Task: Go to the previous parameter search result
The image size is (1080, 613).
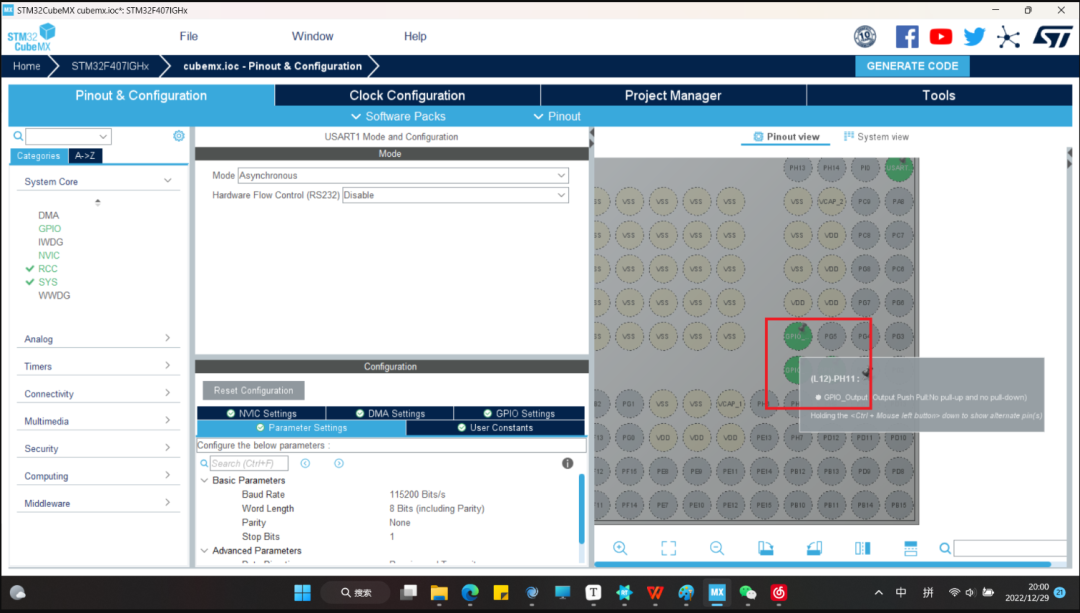Action: point(305,464)
